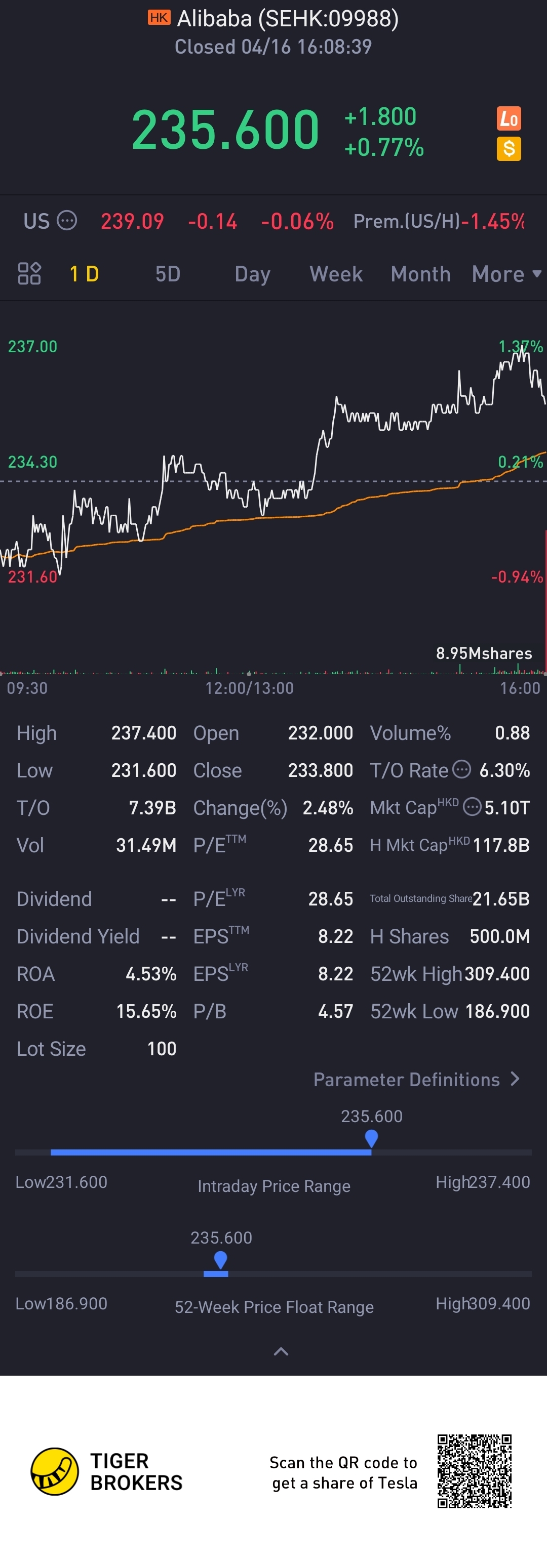
Task: Tap the Mkt Cap info icon
Action: pyautogui.click(x=472, y=807)
